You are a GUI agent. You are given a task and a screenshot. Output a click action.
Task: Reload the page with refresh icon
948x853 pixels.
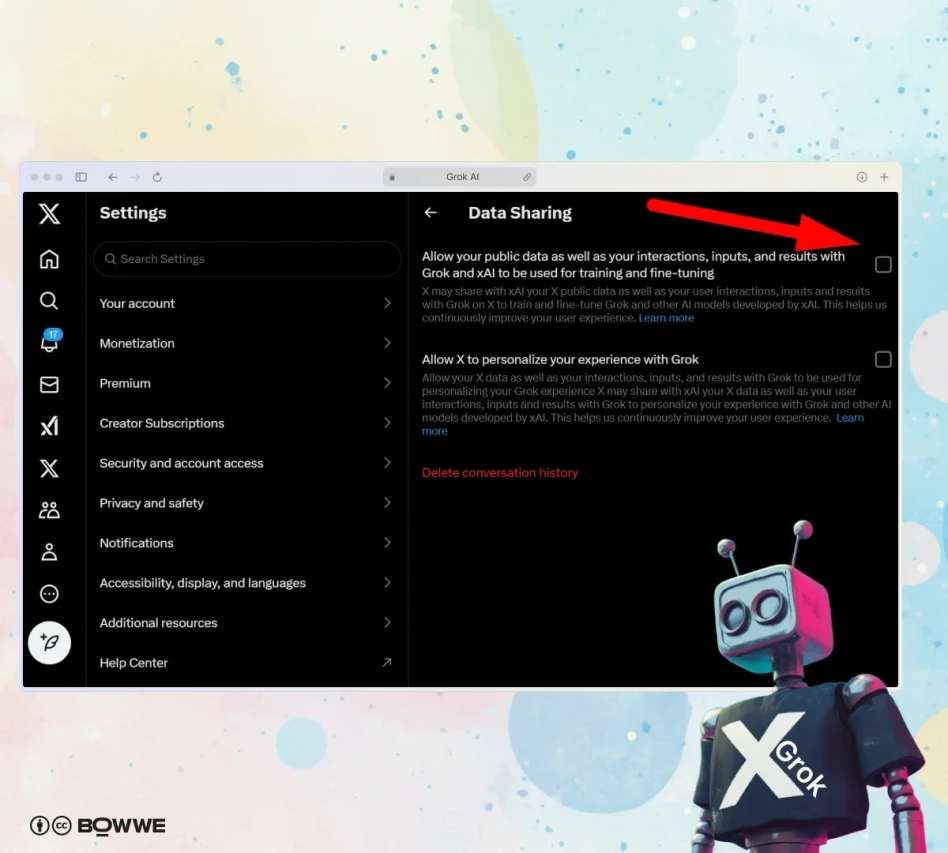pos(157,177)
